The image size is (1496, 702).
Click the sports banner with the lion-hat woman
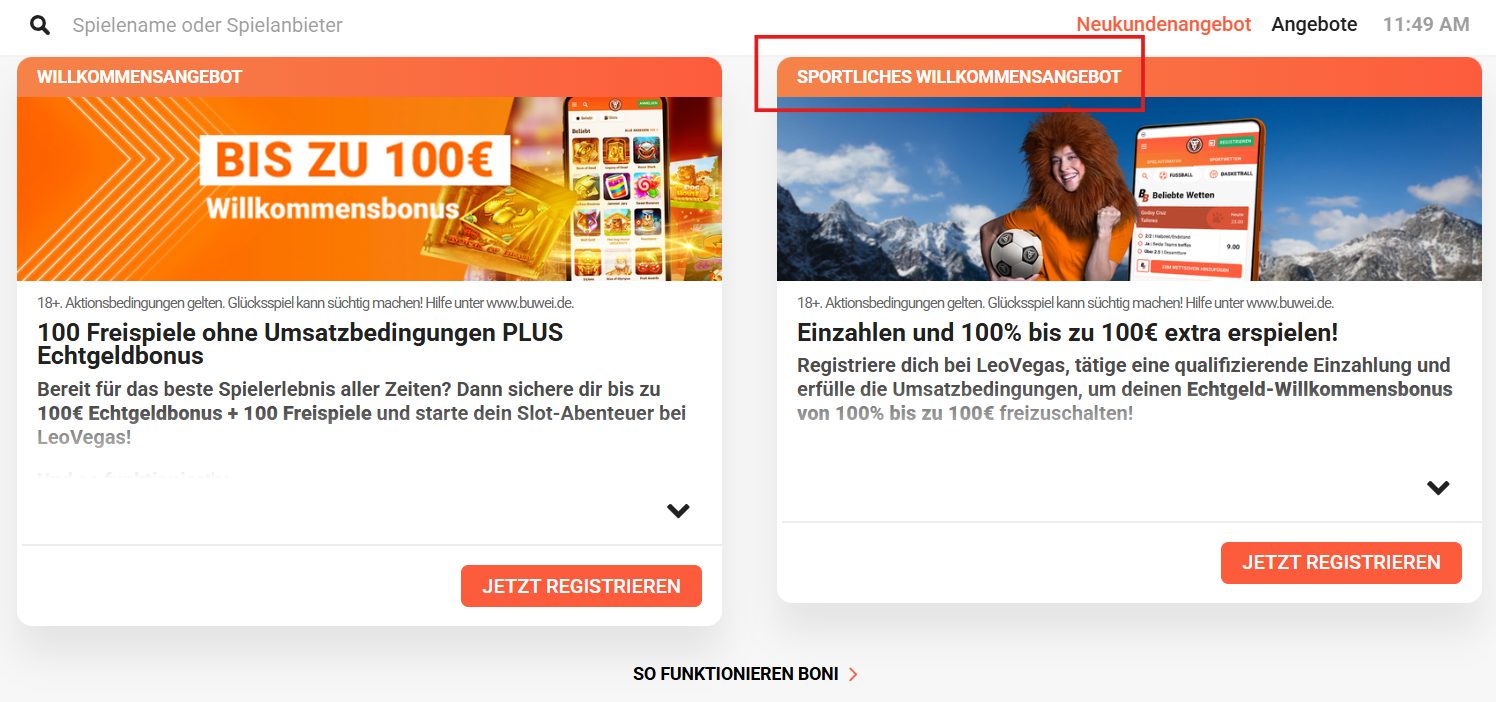(1129, 189)
